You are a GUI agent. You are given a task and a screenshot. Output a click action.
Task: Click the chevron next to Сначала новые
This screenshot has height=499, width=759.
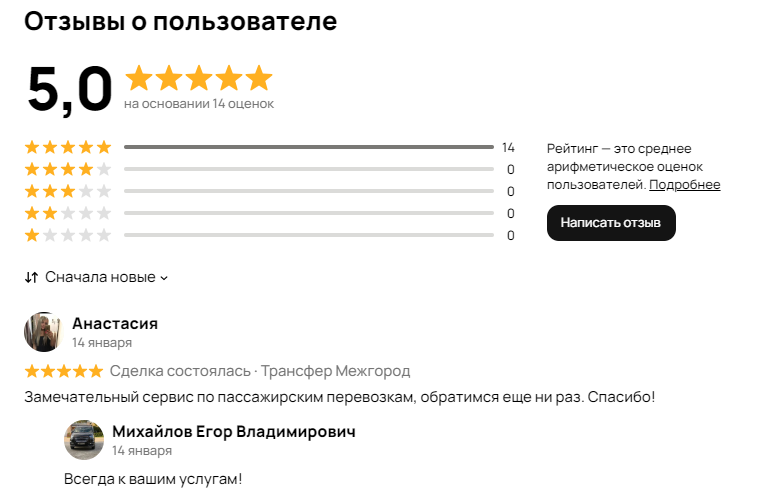tap(164, 278)
